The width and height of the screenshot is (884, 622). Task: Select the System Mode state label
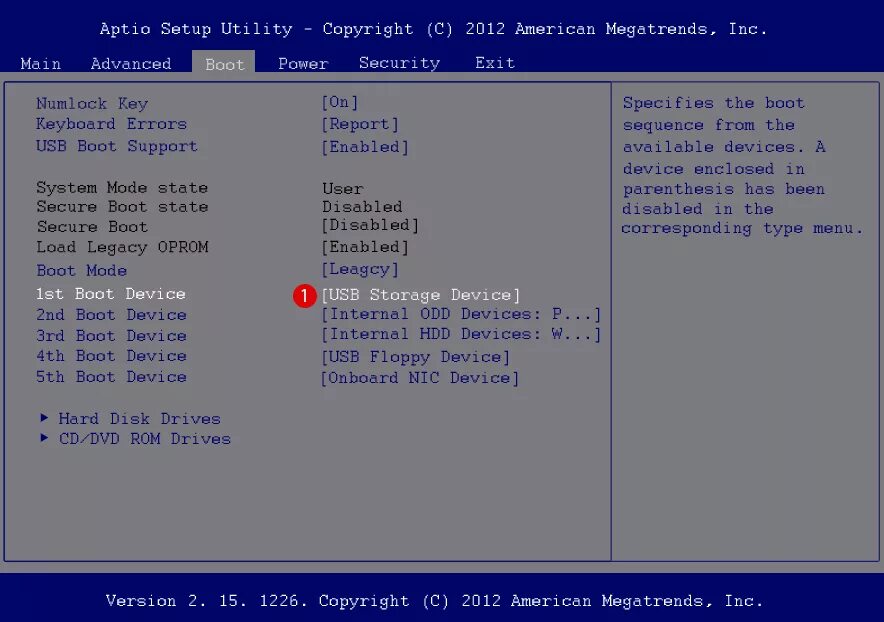point(122,187)
